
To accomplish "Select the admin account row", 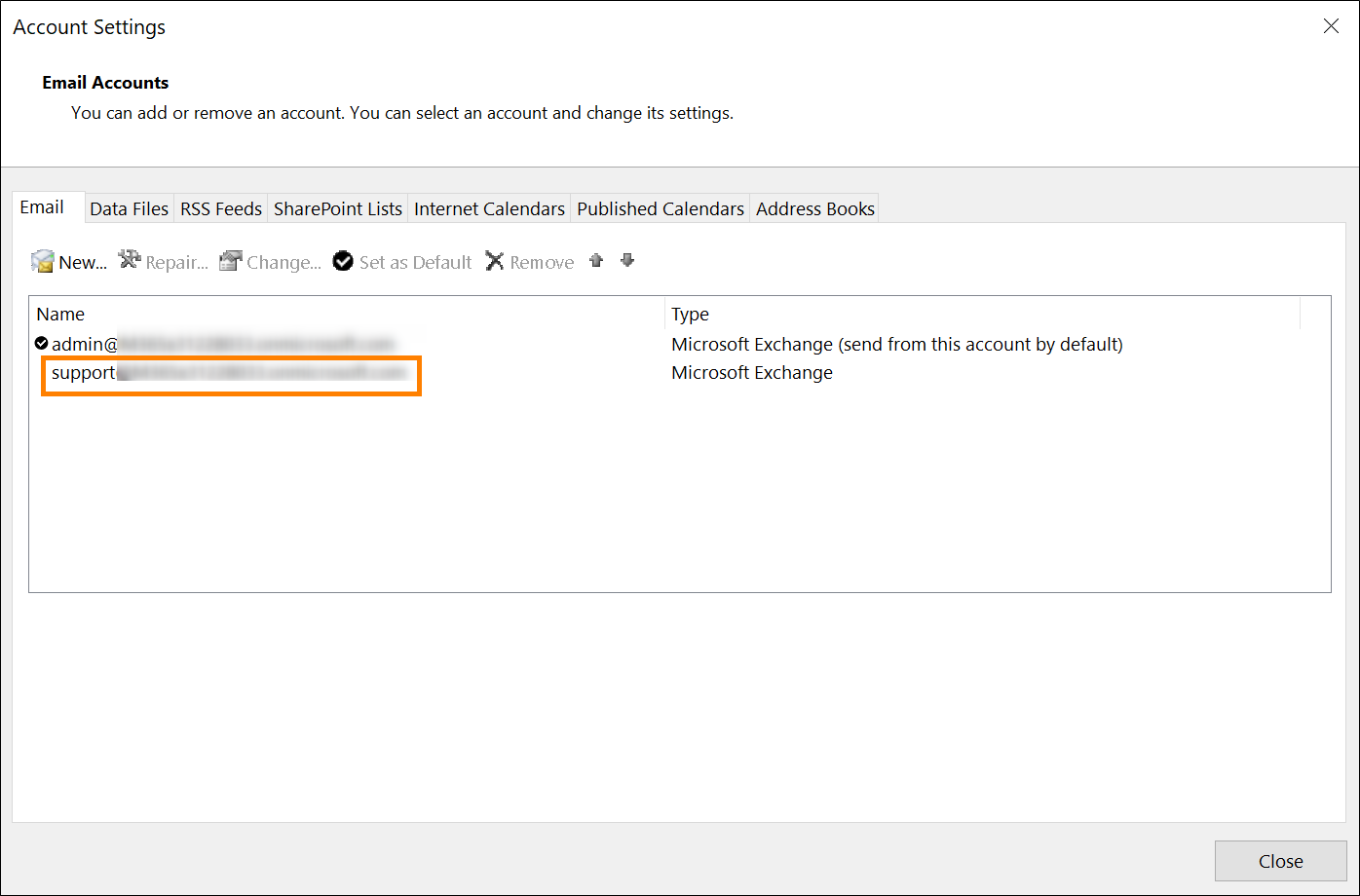I will pos(679,344).
